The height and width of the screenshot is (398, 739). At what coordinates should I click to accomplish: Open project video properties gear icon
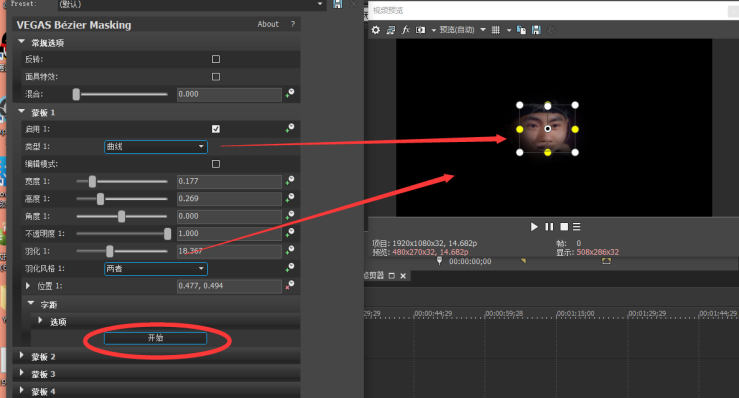pyautogui.click(x=376, y=30)
